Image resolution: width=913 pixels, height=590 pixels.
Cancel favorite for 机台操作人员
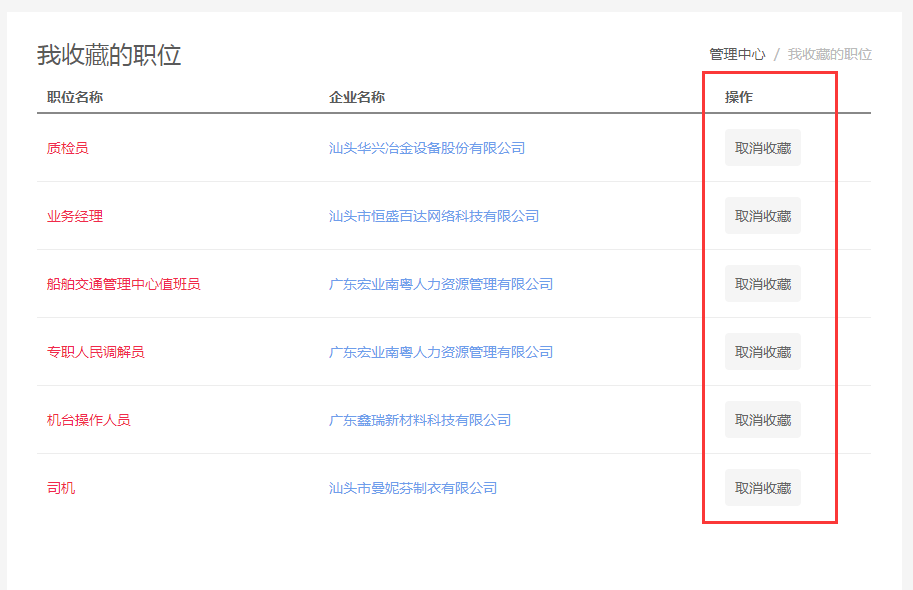763,420
